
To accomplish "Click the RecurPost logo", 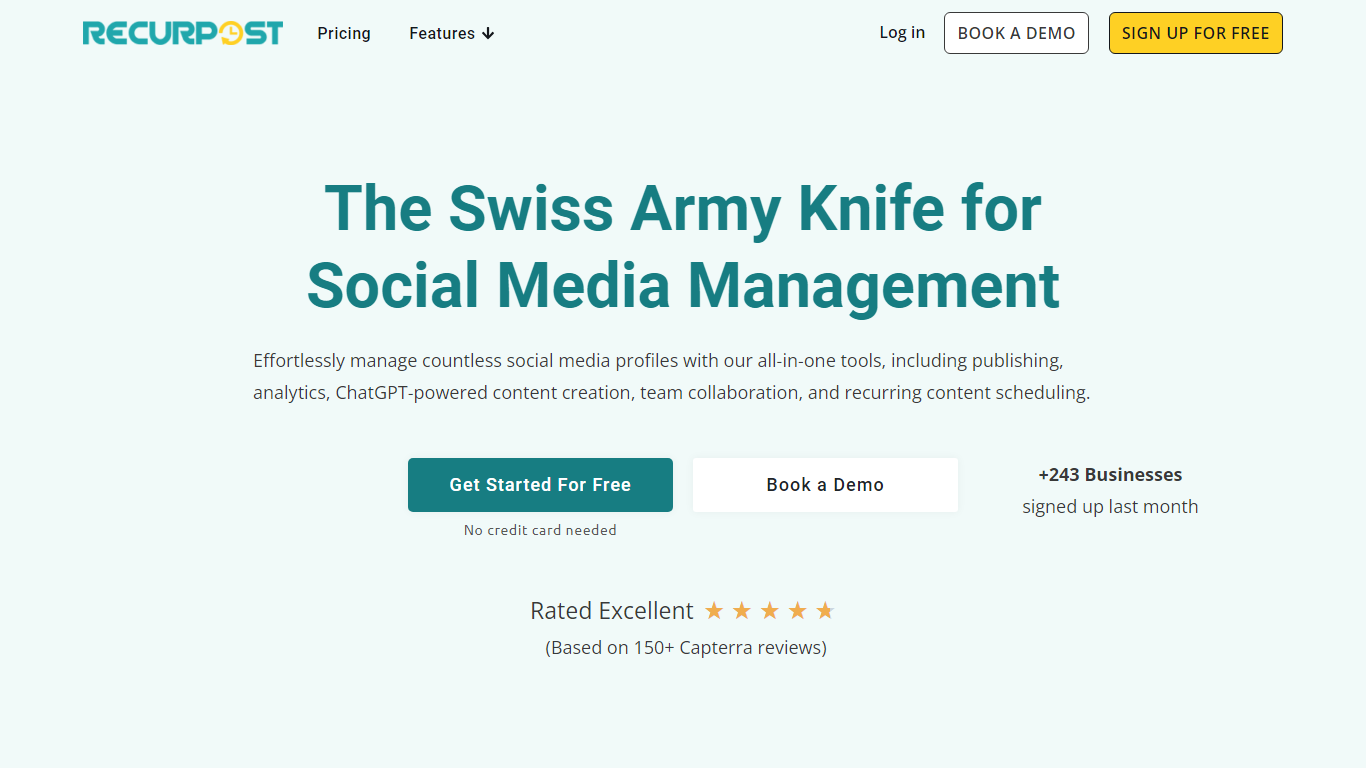I will click(x=182, y=33).
